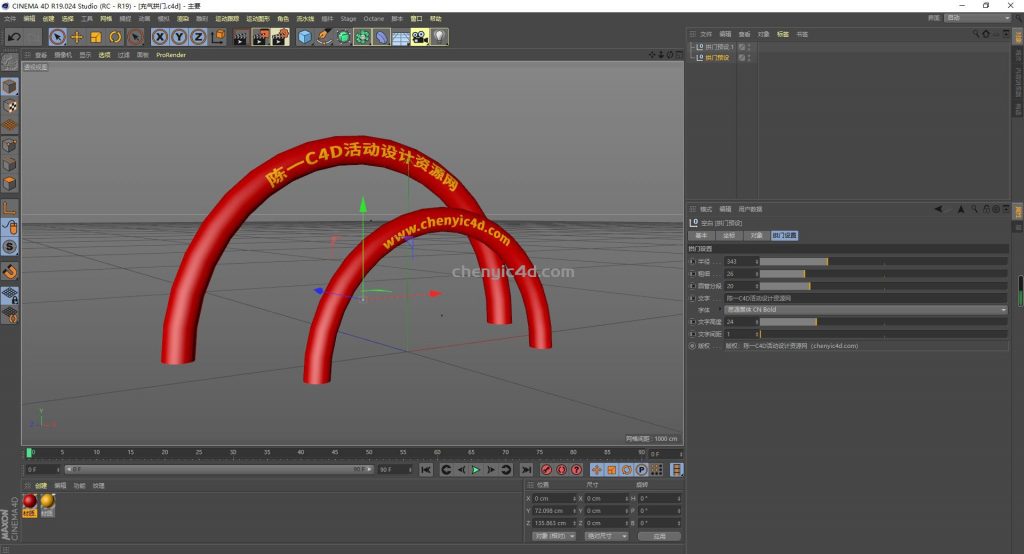Screen dimensions: 1024x554
Task: Toggle the Y axis lock
Action: pyautogui.click(x=179, y=37)
